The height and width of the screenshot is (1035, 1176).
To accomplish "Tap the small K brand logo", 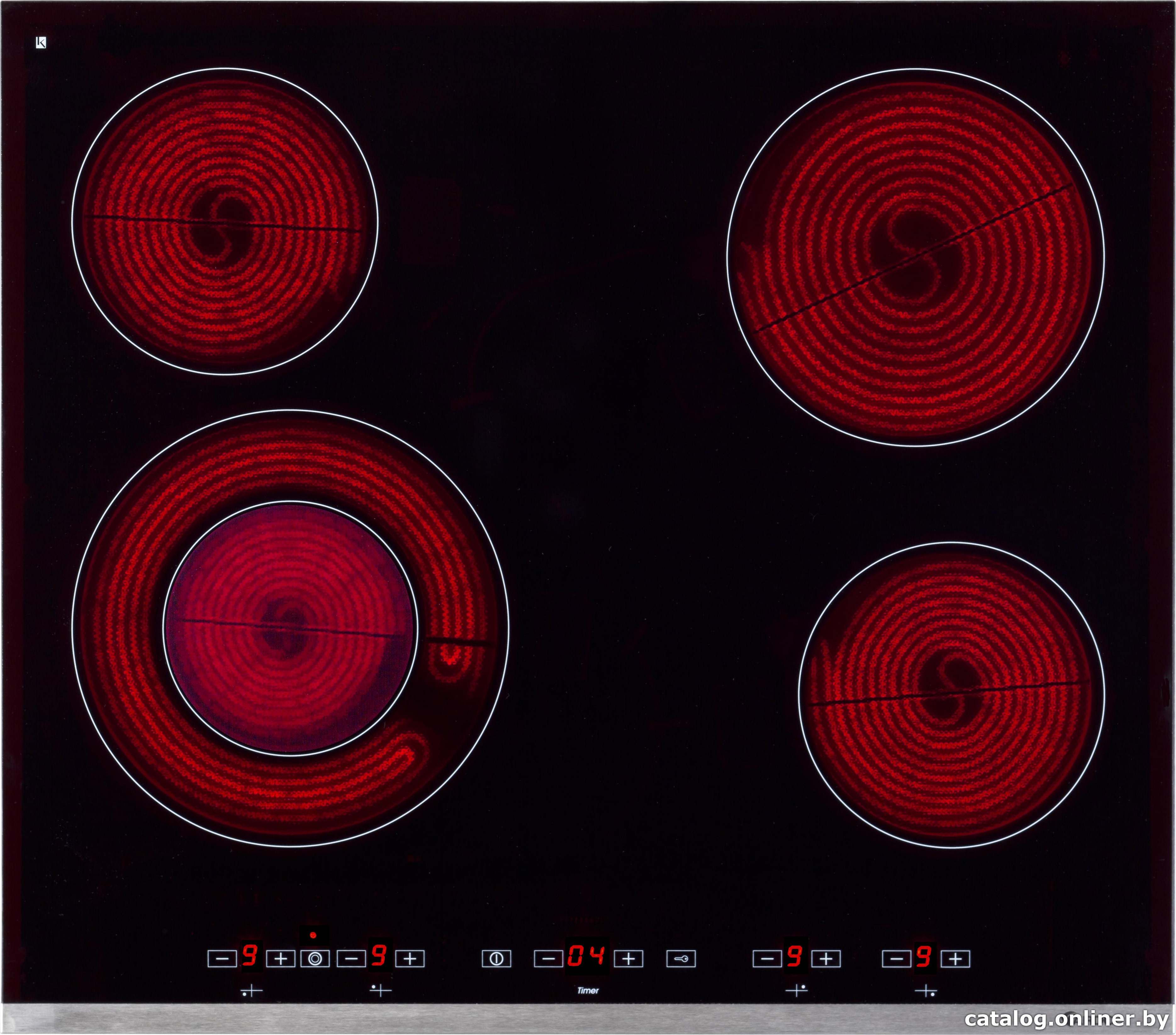I will click(41, 42).
